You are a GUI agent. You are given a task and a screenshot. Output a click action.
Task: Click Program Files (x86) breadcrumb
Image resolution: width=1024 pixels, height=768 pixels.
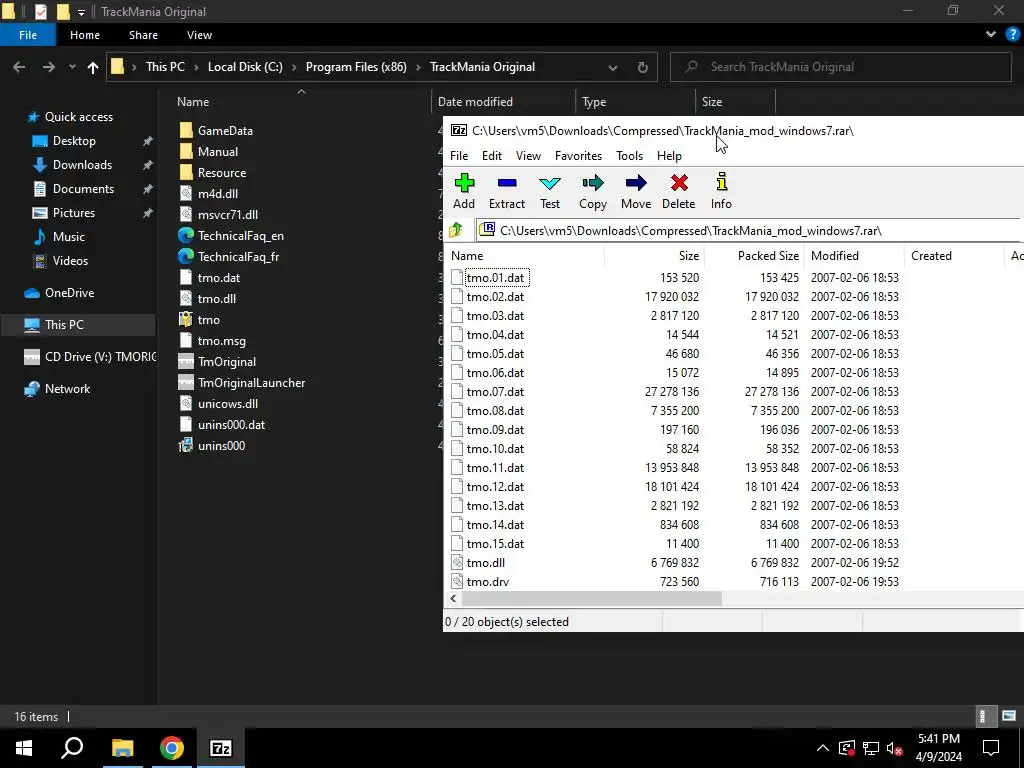[x=356, y=67]
